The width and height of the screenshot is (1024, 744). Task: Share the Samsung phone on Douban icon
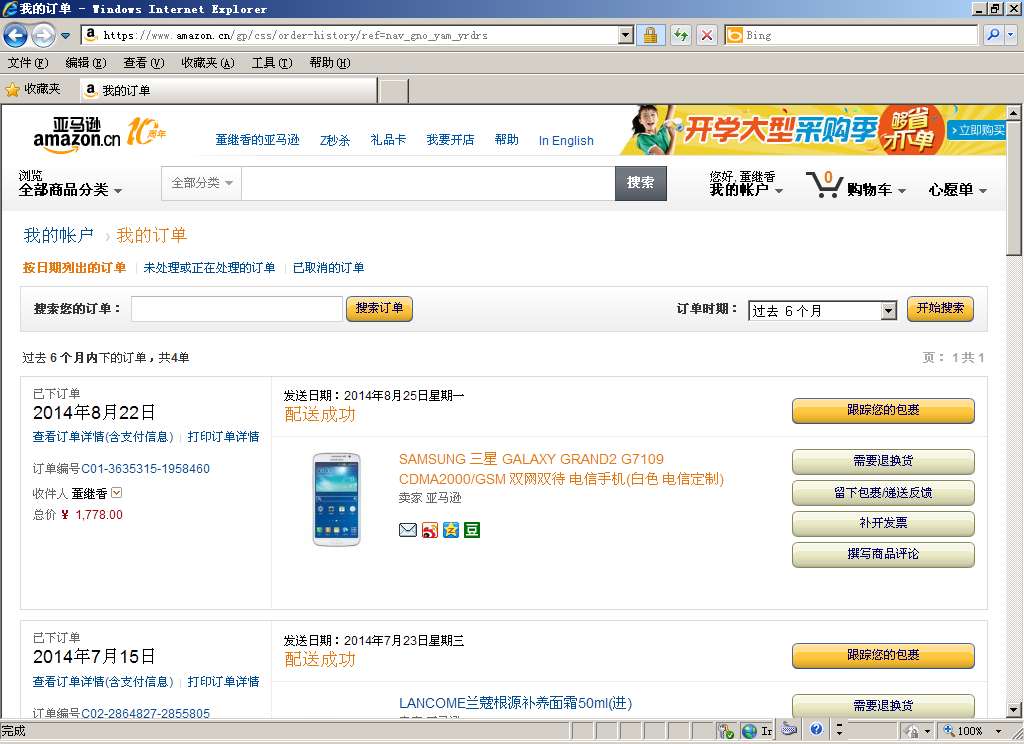click(x=472, y=530)
